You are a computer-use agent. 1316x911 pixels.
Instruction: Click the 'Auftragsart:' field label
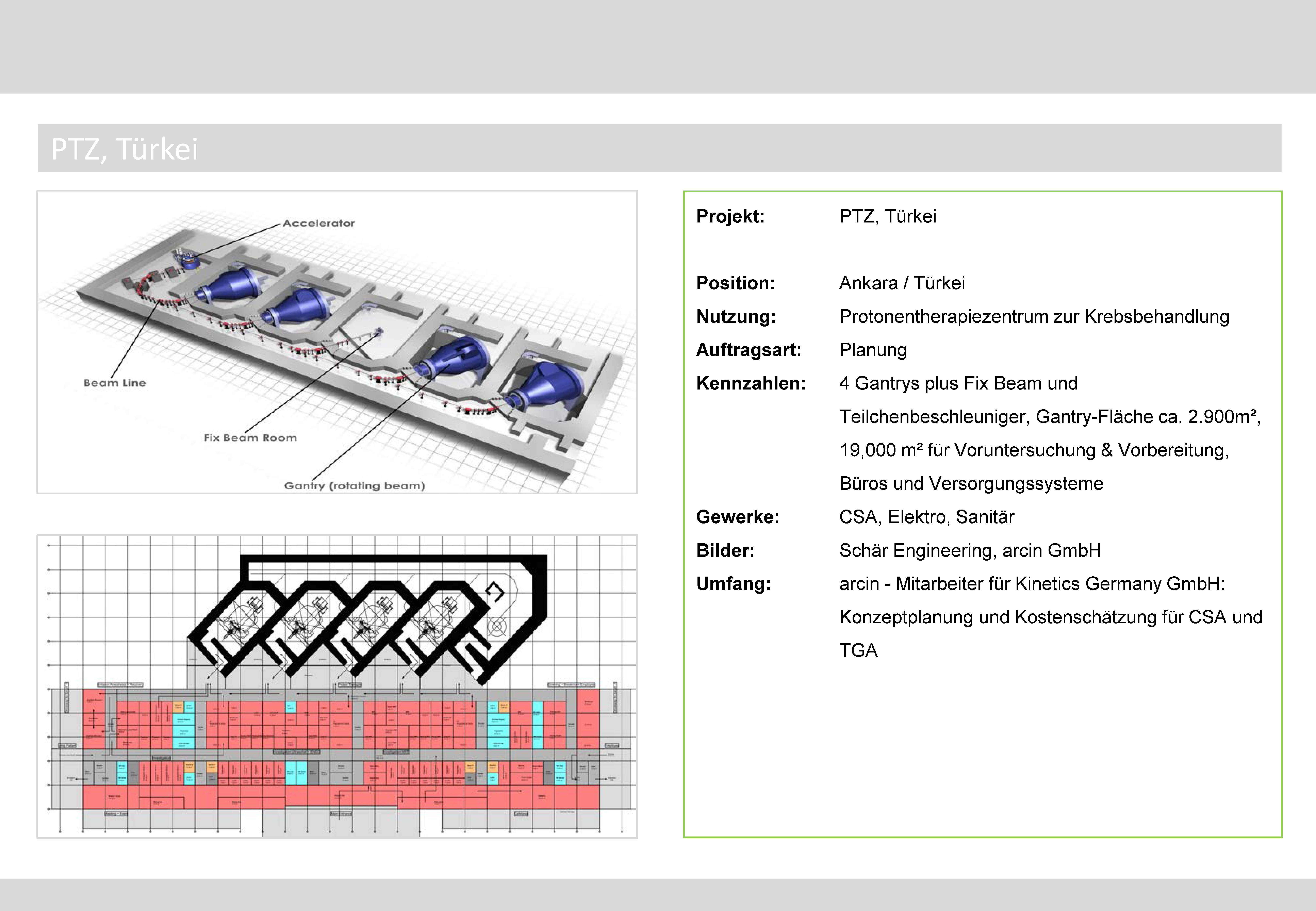(749, 350)
